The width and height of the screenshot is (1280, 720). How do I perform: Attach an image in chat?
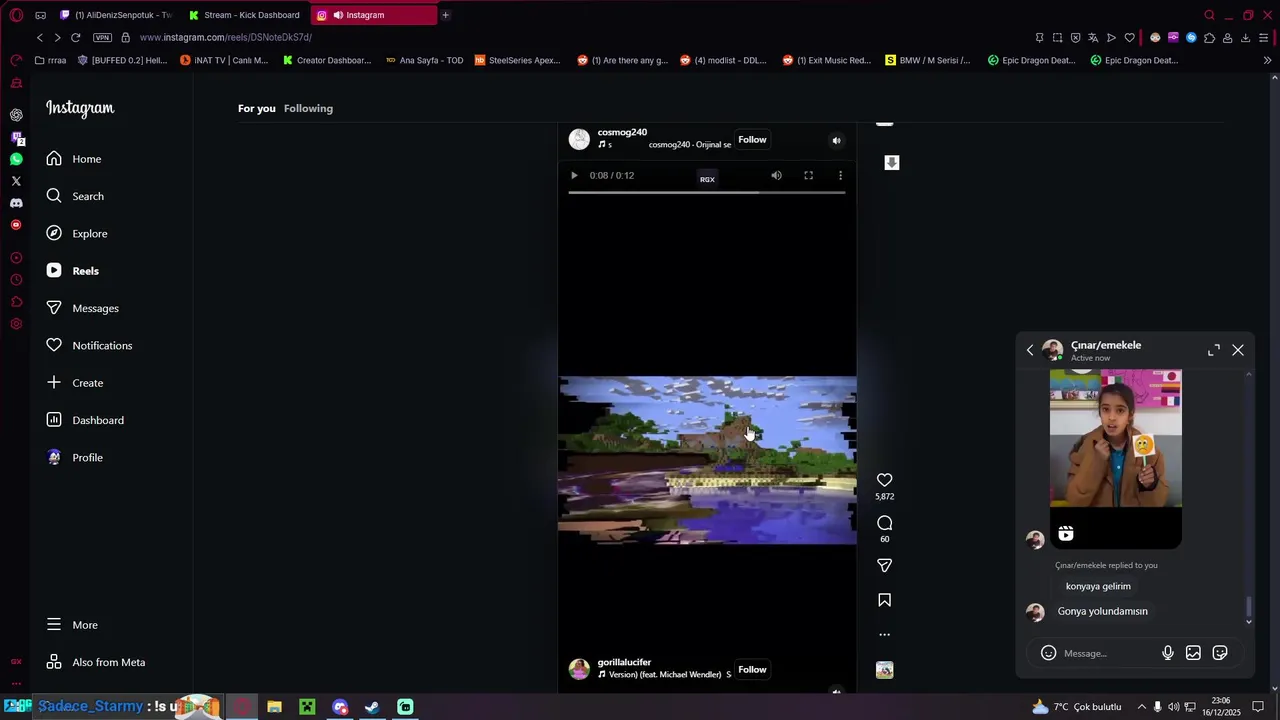click(x=1193, y=653)
